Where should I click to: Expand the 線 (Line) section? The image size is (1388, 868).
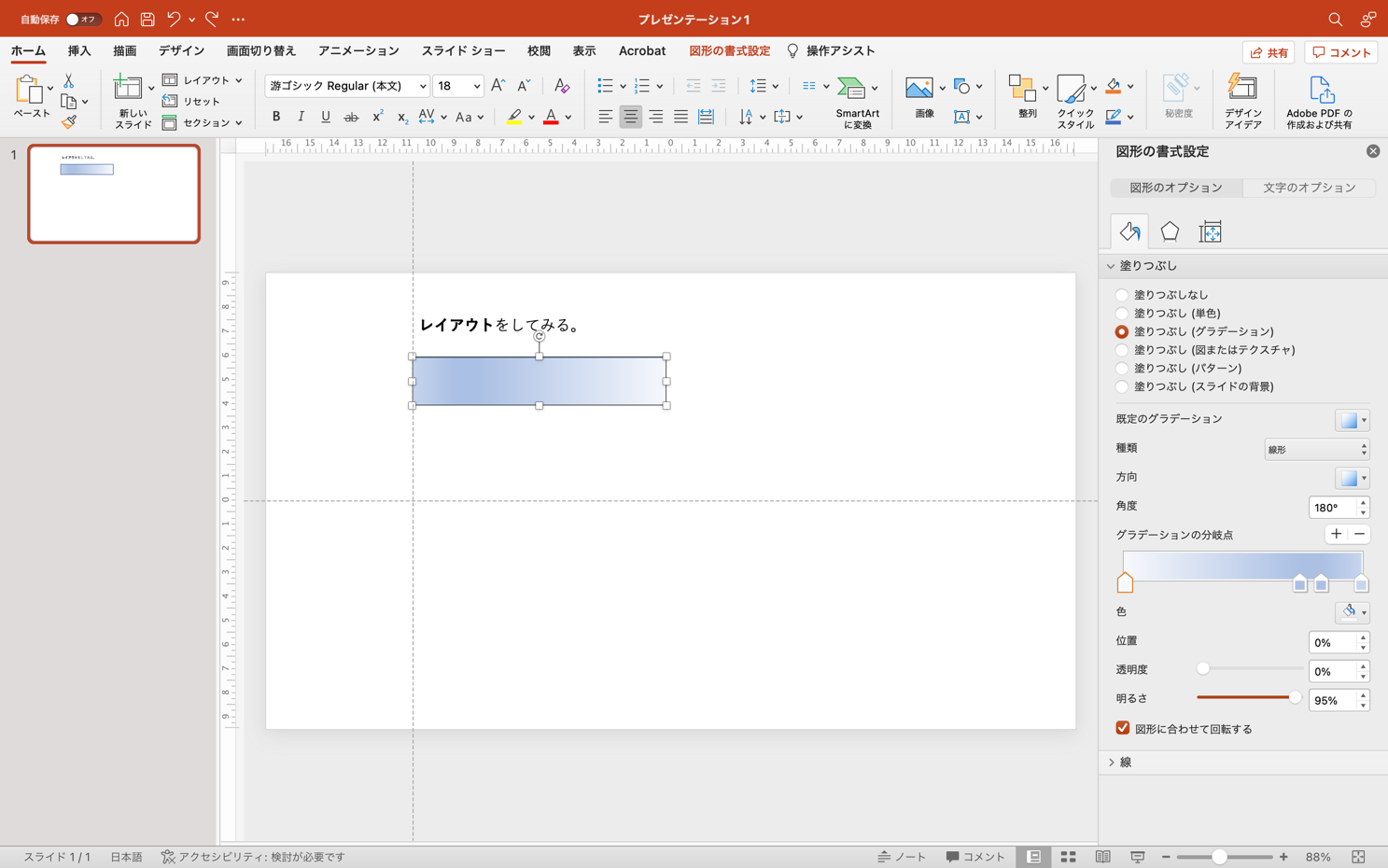[x=1125, y=763]
